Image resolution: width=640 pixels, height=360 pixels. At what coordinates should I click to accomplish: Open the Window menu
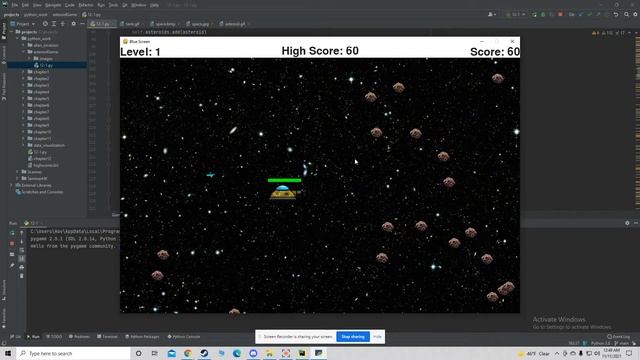point(138,5)
